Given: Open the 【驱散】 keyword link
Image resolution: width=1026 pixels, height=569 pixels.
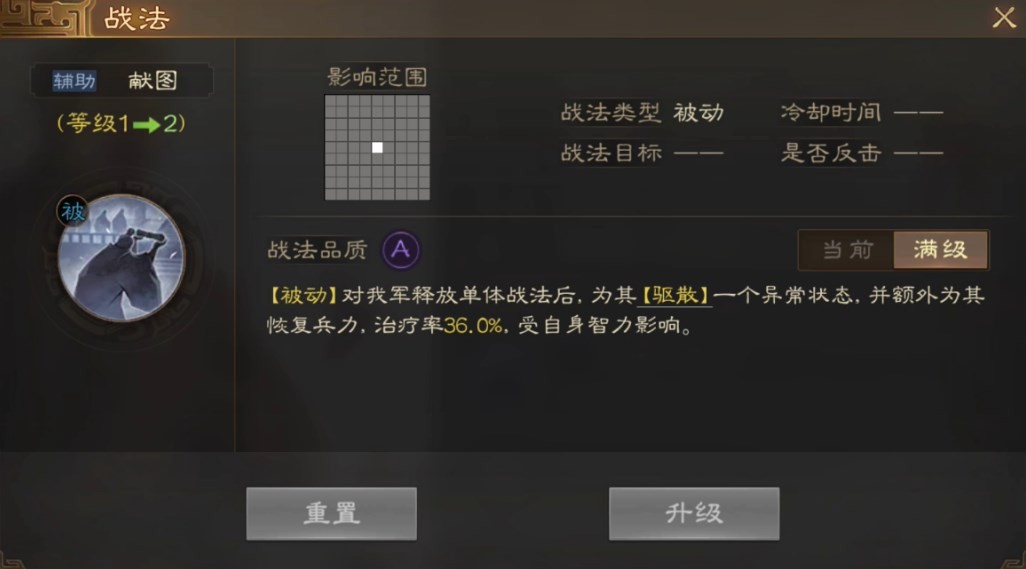Looking at the screenshot, I should coord(675,296).
